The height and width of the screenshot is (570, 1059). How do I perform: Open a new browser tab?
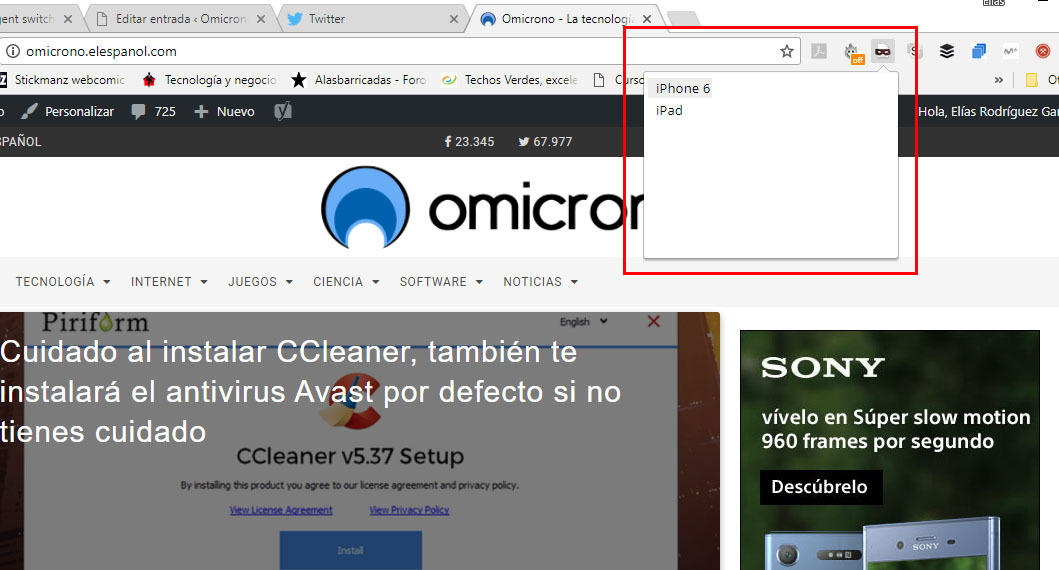(683, 19)
